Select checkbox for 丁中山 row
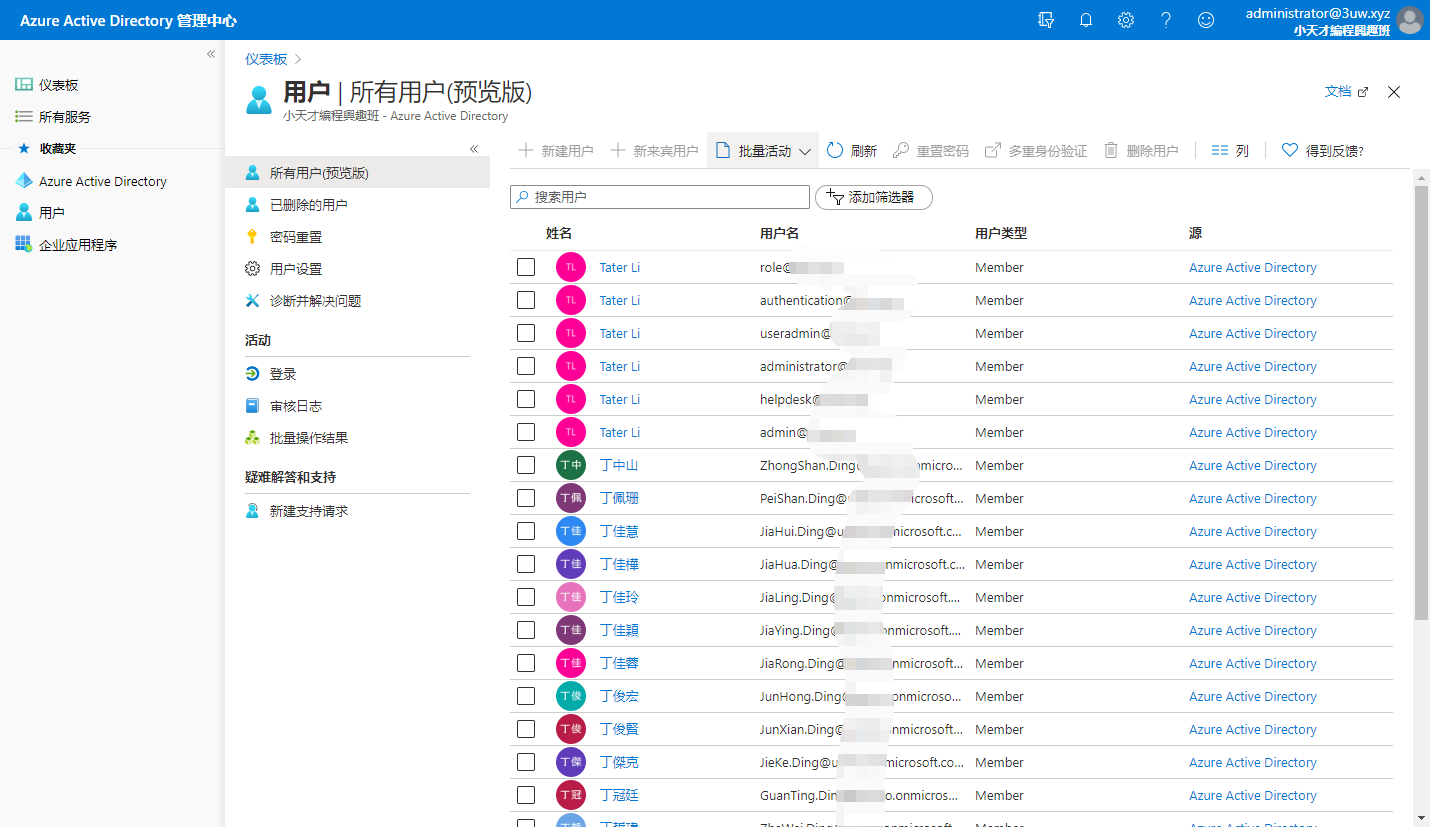The width and height of the screenshot is (1430, 827). pyautogui.click(x=526, y=465)
